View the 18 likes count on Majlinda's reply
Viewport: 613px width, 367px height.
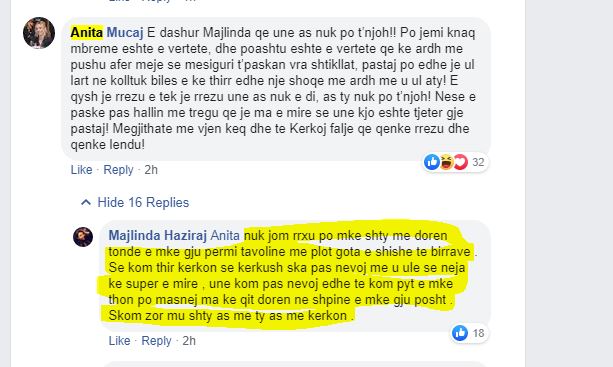(479, 333)
